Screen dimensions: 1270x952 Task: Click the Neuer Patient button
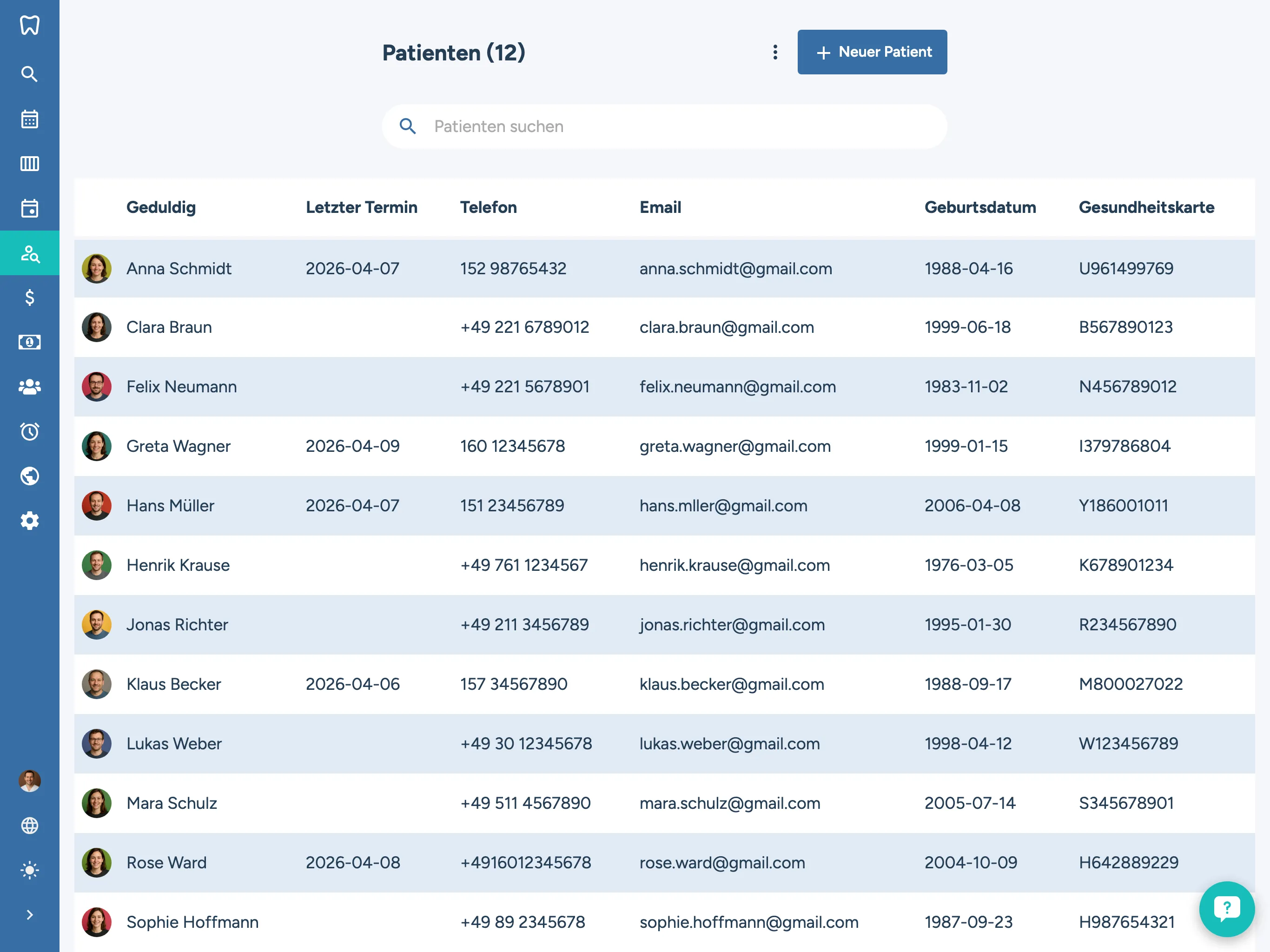point(872,52)
